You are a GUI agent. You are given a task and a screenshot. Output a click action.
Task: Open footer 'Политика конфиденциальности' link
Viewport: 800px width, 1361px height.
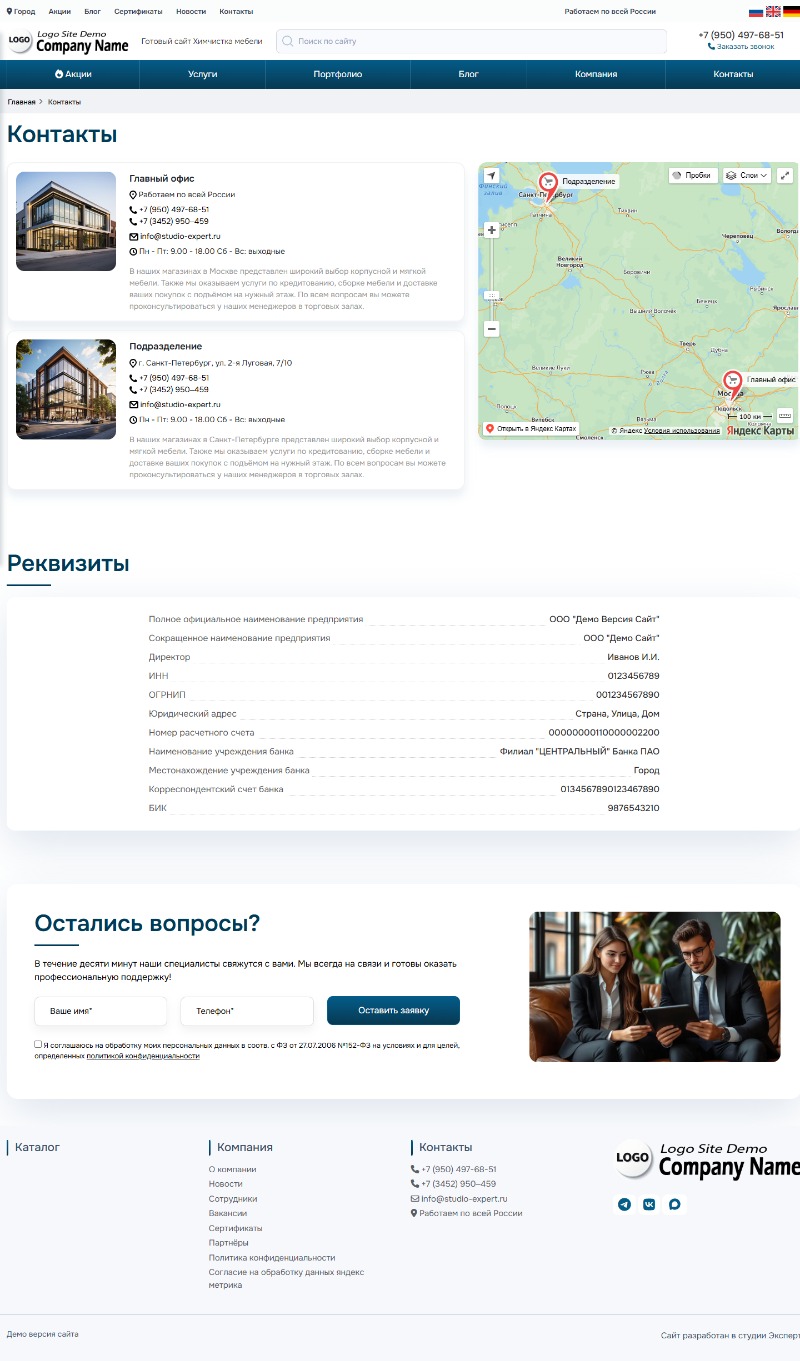pos(272,1258)
